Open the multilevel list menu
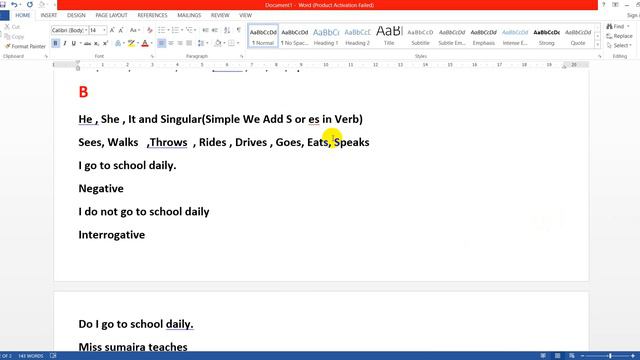 coord(190,30)
